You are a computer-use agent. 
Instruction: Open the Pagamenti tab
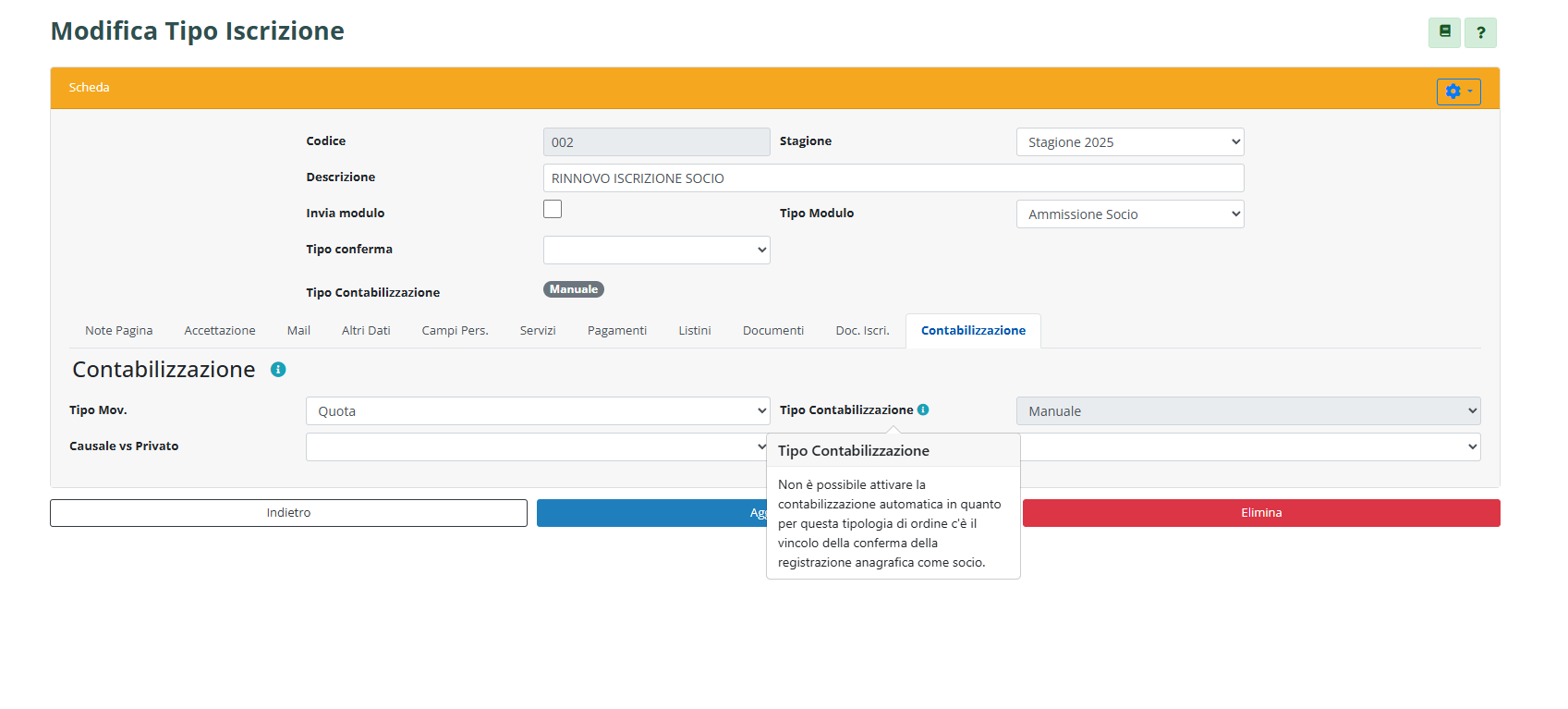point(616,331)
